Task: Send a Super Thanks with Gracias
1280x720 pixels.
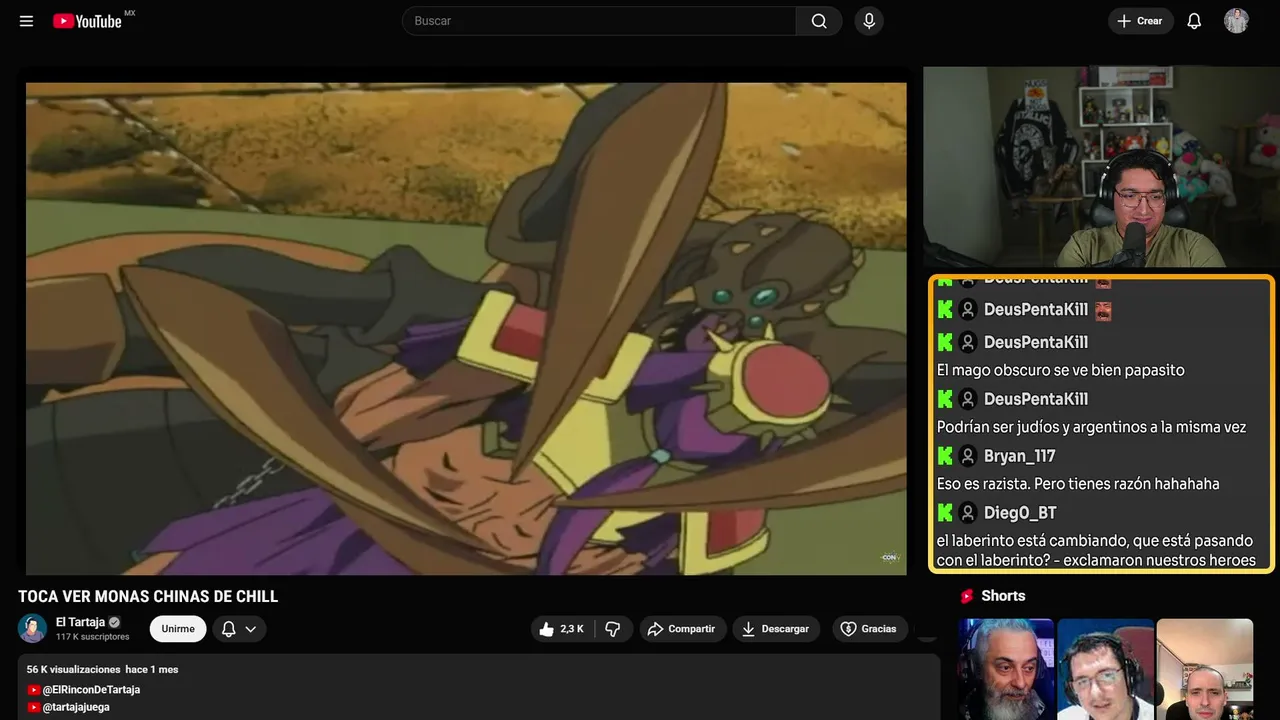Action: click(869, 629)
